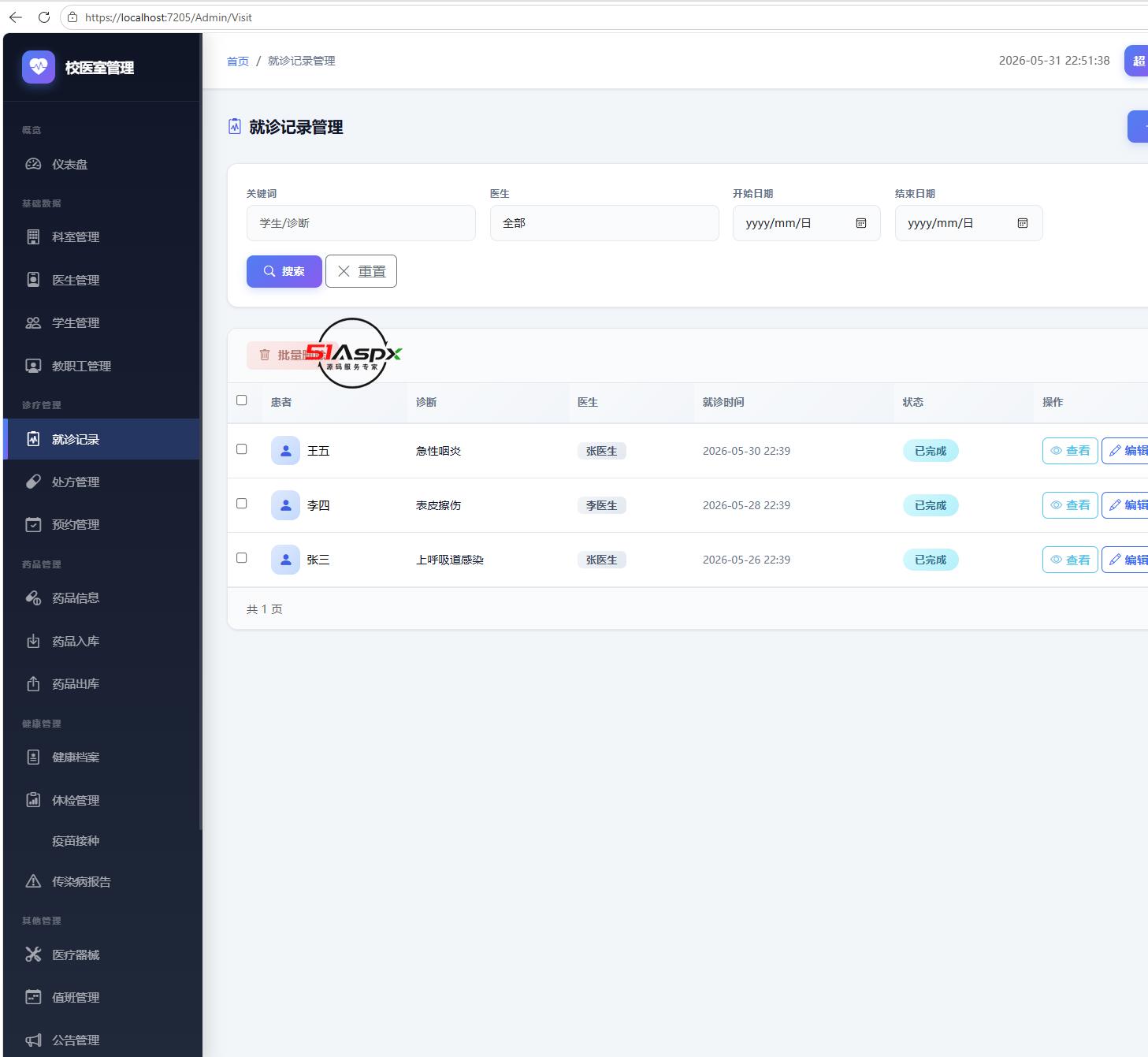
Task: Click the 李医生 doctor tag
Action: (602, 505)
